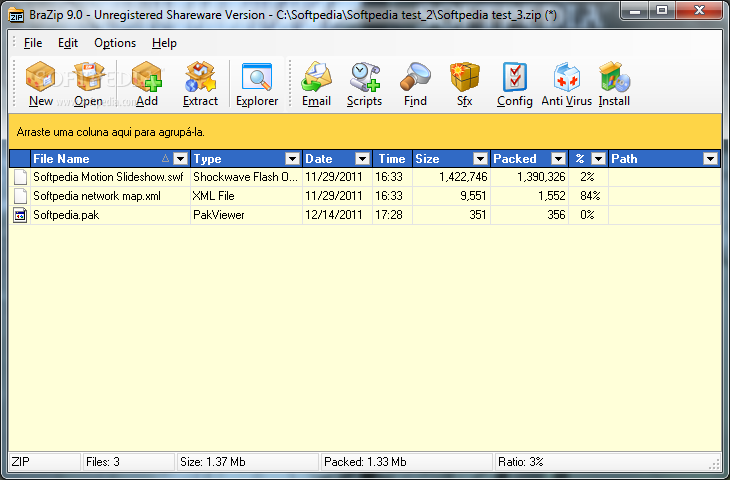Click the 0% ratio cell
730x480 pixels.
[x=588, y=215]
